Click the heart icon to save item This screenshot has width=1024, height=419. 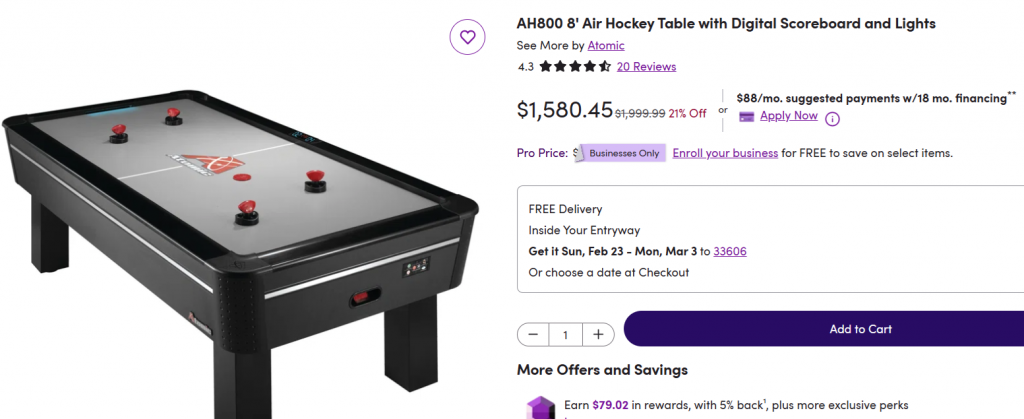pos(467,38)
